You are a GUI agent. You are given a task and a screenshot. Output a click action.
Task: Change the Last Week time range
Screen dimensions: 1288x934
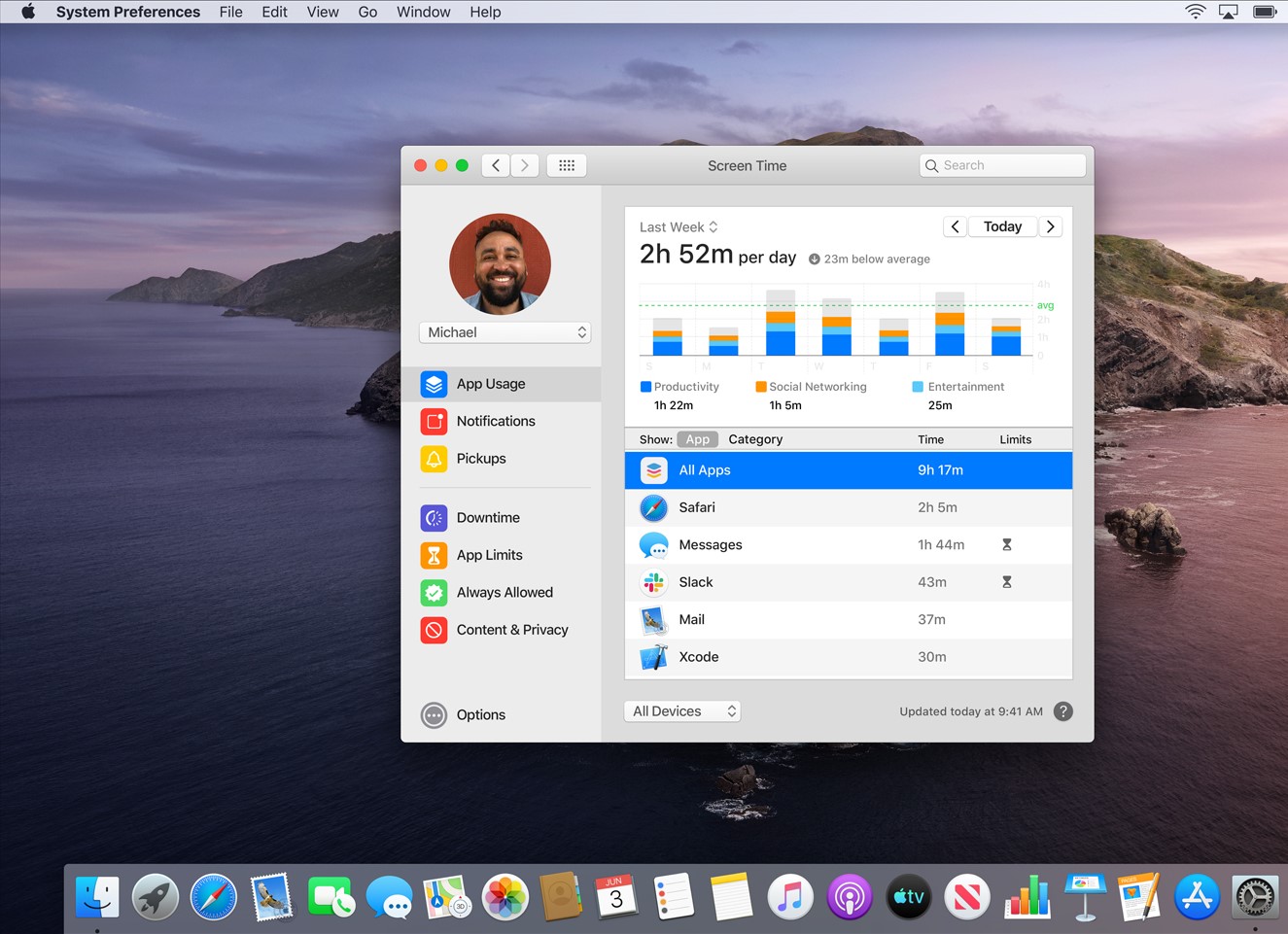coord(679,227)
